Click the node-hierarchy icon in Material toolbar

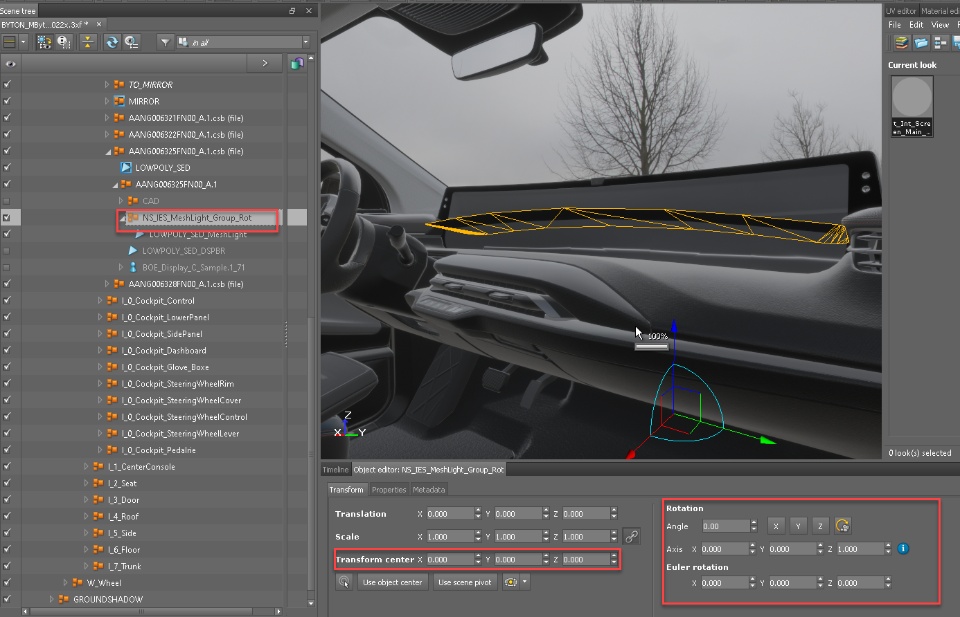tap(940, 43)
